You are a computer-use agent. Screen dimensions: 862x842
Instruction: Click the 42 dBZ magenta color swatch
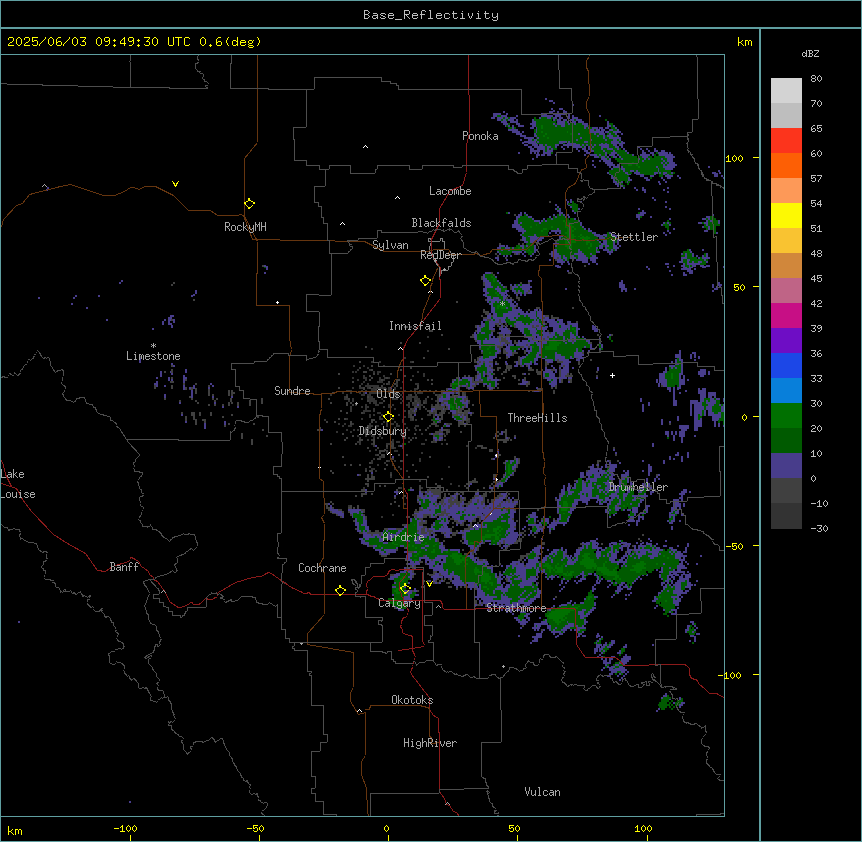[x=786, y=315]
